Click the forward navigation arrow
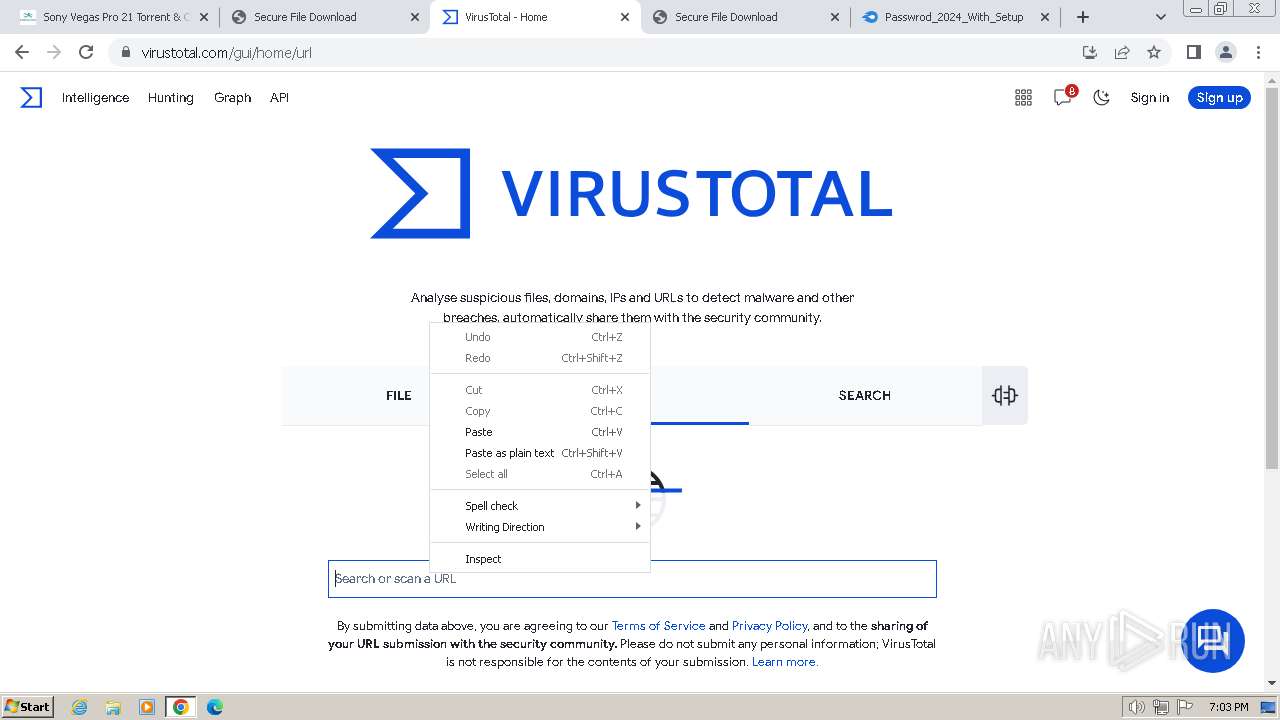Image resolution: width=1280 pixels, height=720 pixels. click(x=54, y=52)
